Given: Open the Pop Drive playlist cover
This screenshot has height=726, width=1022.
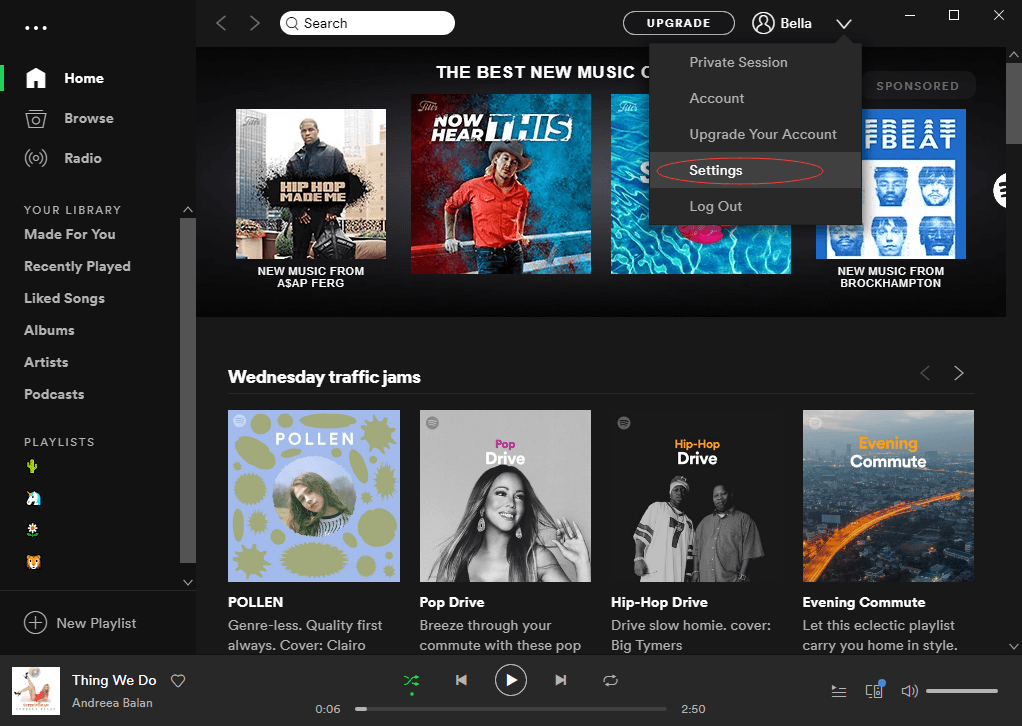Looking at the screenshot, I should (x=505, y=495).
